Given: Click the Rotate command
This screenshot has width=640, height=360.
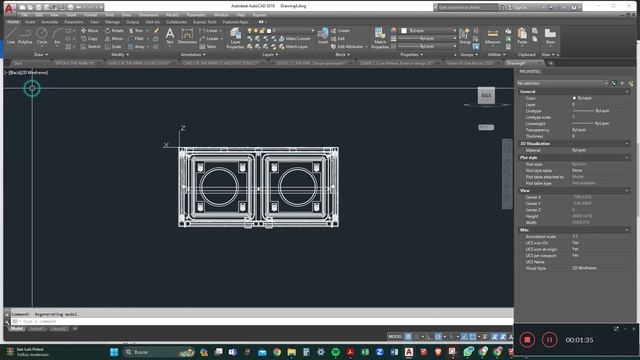Looking at the screenshot, I should [x=114, y=31].
